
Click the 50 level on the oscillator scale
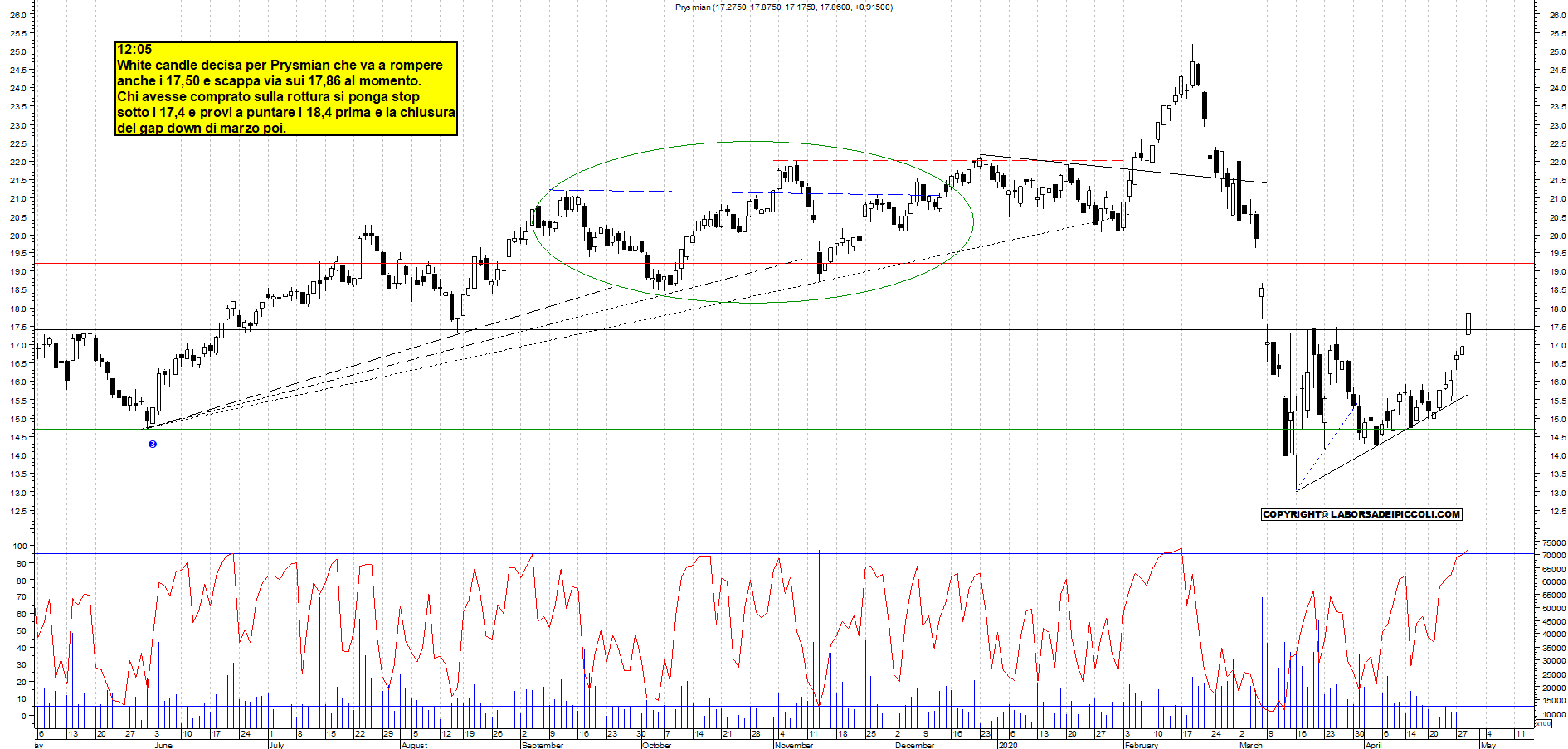pyautogui.click(x=22, y=630)
